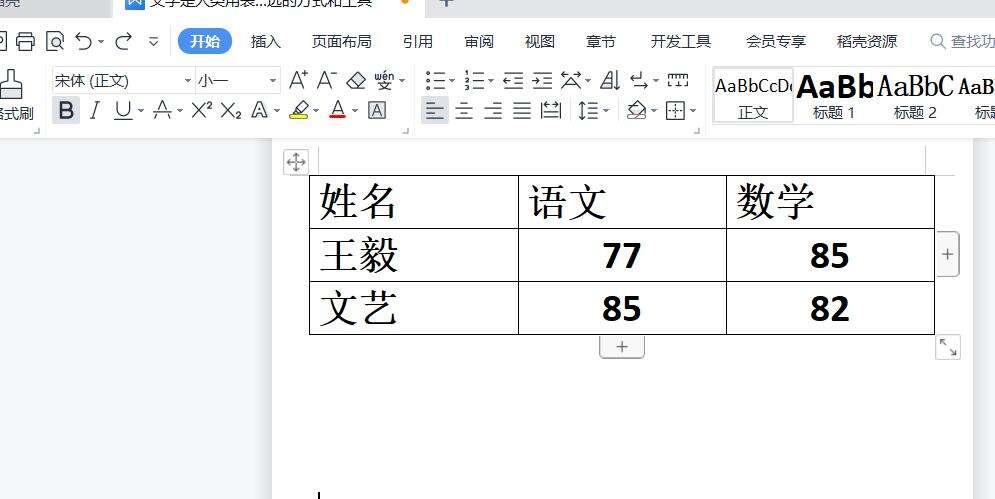Apply bullet list formatting
Image resolution: width=995 pixels, height=499 pixels.
pyautogui.click(x=435, y=81)
